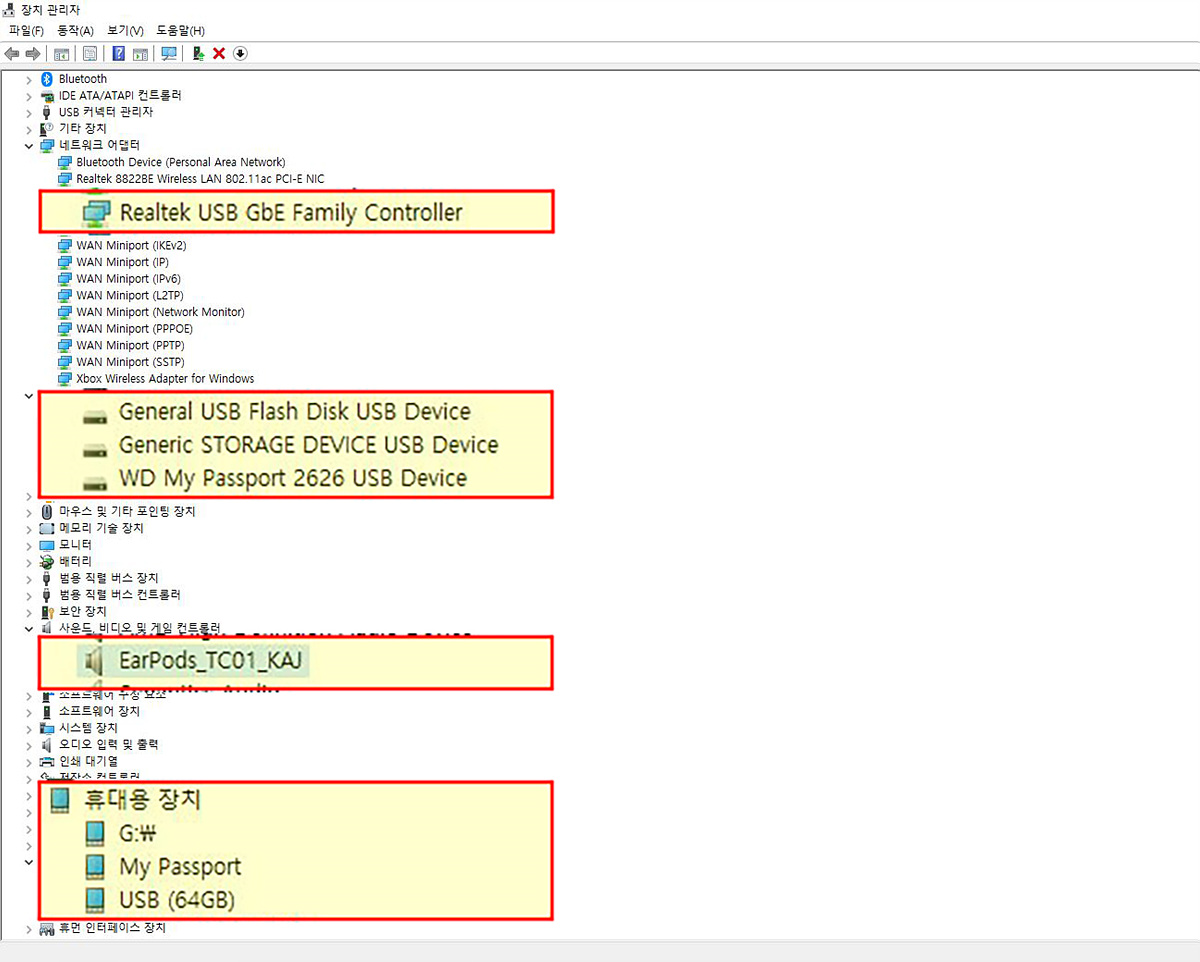Collapse the 네트워크 어댑터 node
This screenshot has height=962, width=1200.
pos(28,145)
